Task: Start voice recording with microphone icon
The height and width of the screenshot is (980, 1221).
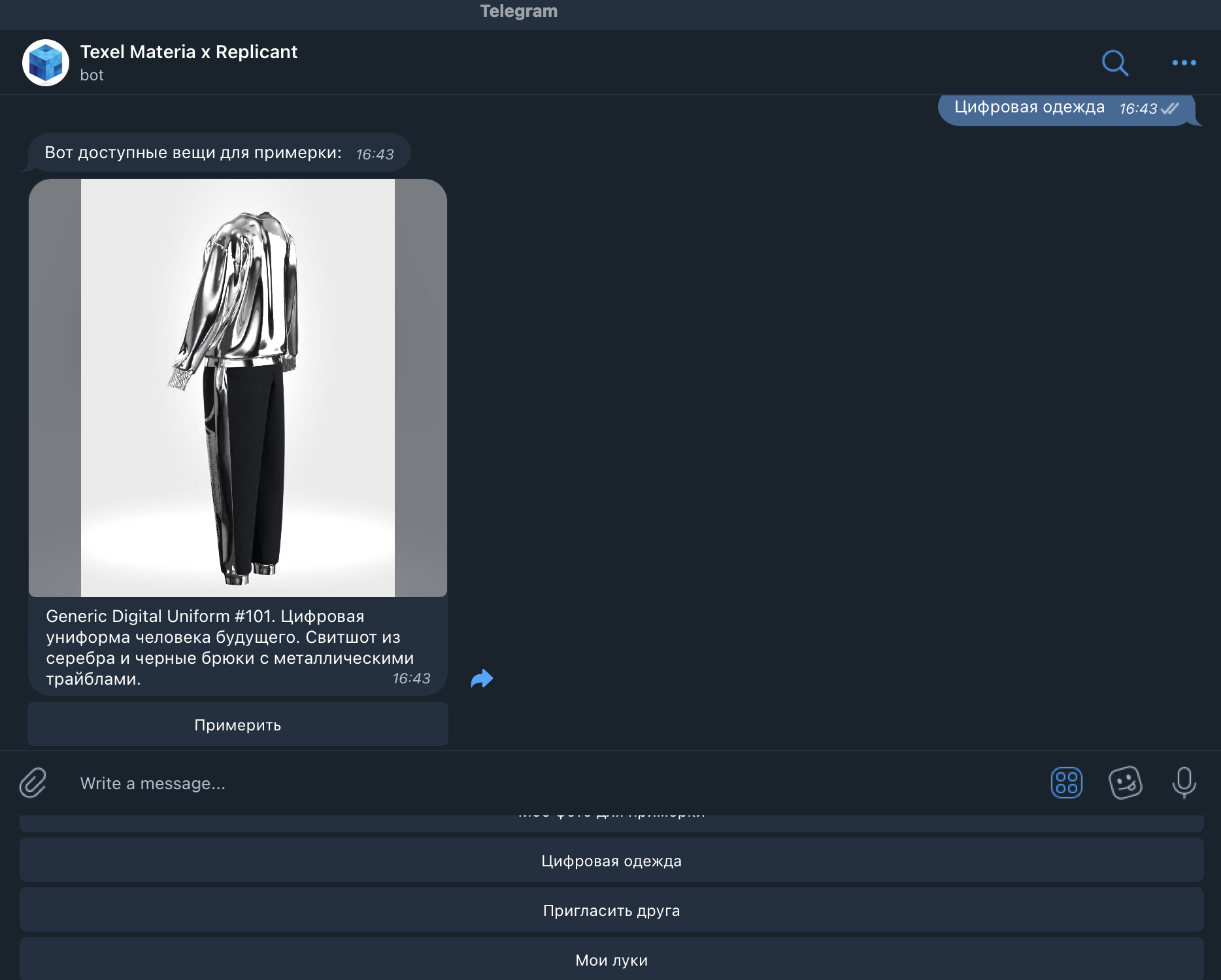Action: (x=1184, y=783)
